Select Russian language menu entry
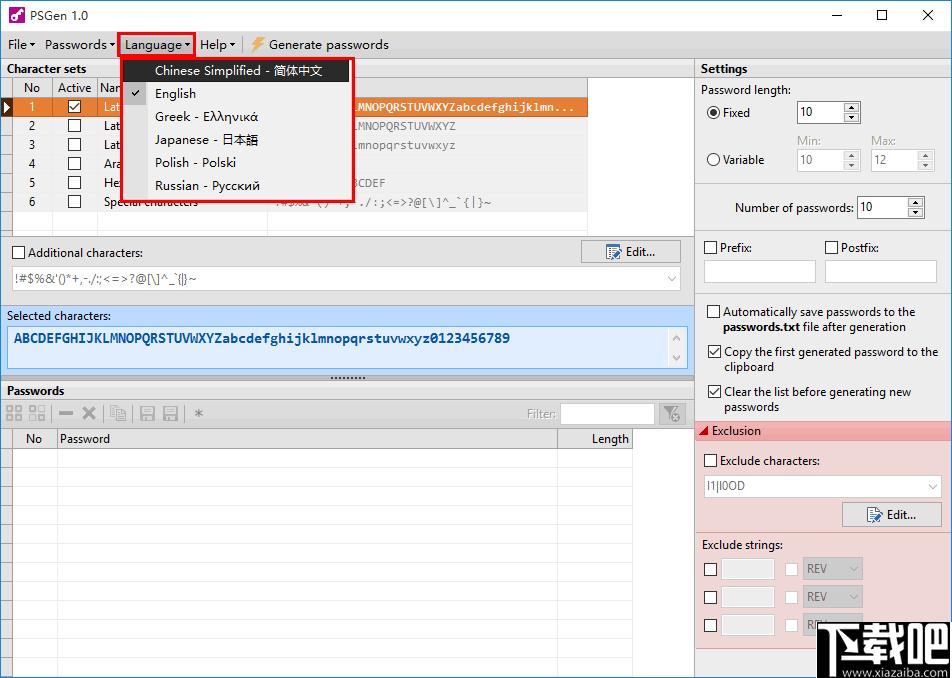The height and width of the screenshot is (678, 952). [x=207, y=186]
